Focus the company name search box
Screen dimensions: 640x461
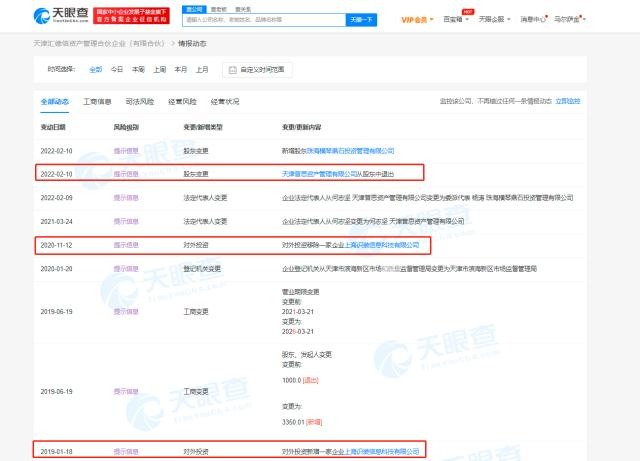[264, 20]
